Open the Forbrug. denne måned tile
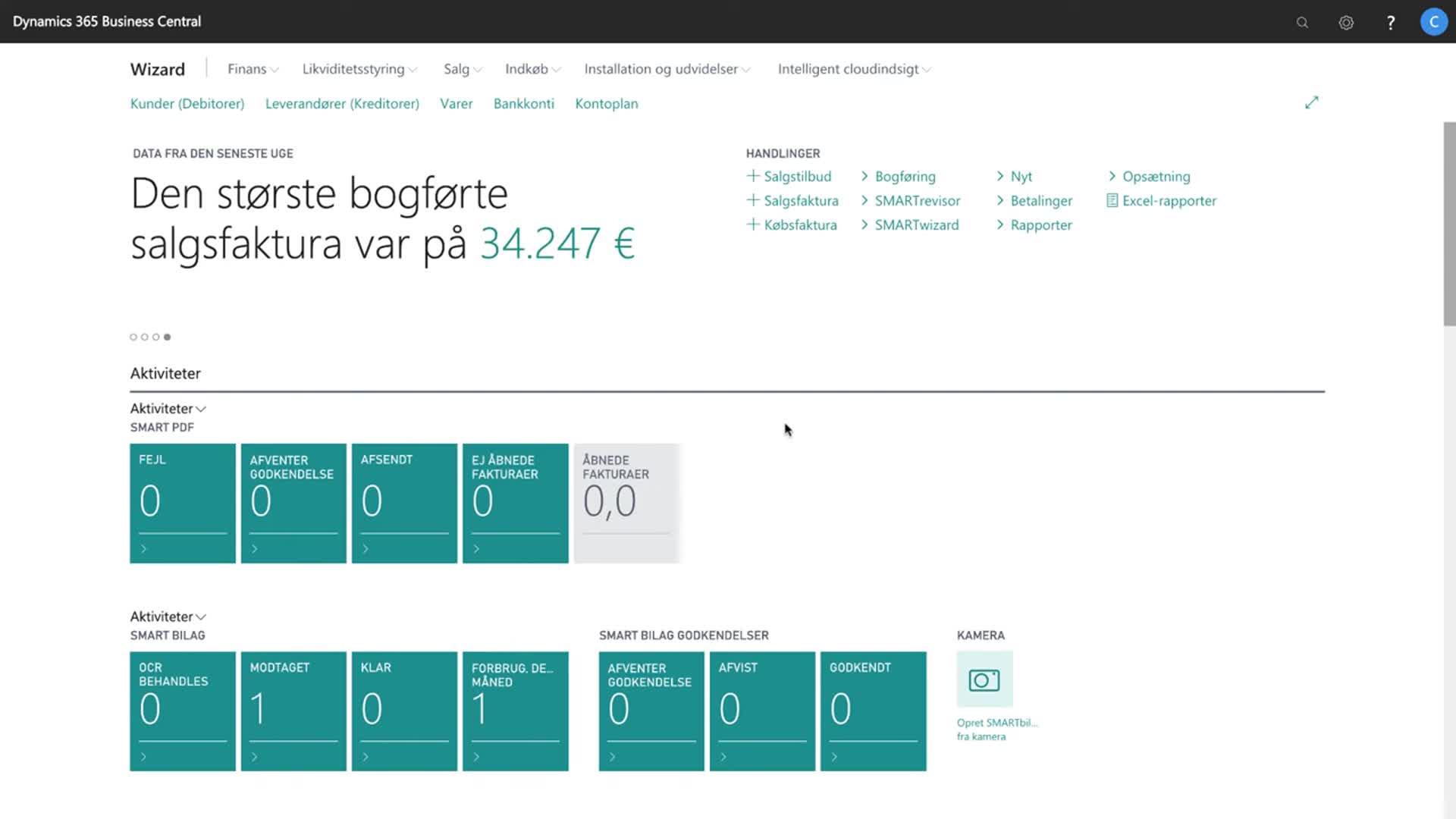This screenshot has height=819, width=1456. pyautogui.click(x=516, y=711)
